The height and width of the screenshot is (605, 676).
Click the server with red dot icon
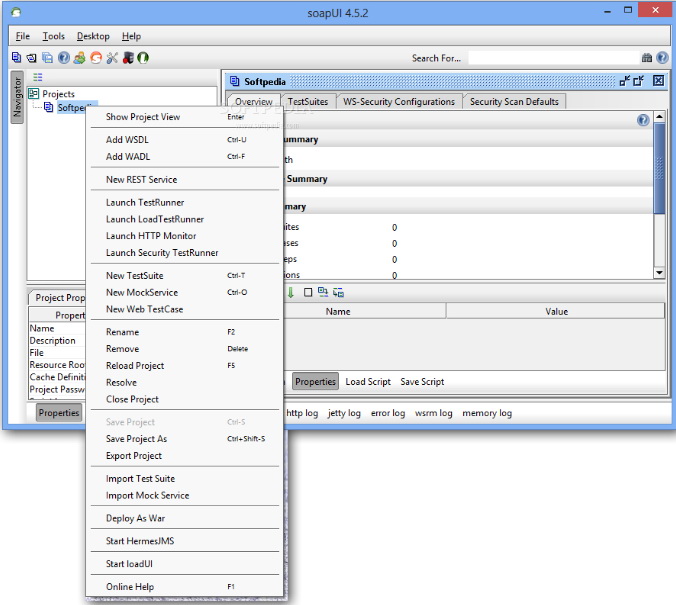point(128,57)
